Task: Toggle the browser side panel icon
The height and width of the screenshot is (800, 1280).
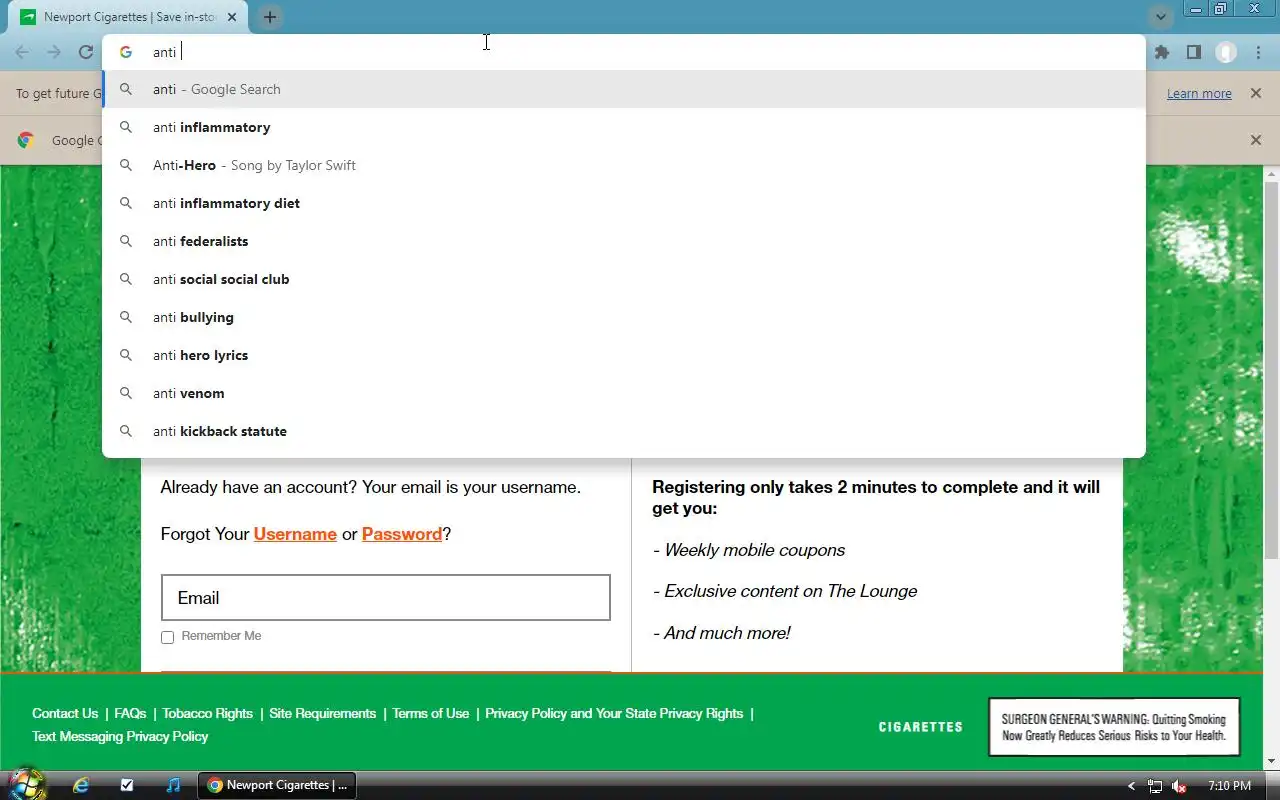Action: [x=1193, y=52]
